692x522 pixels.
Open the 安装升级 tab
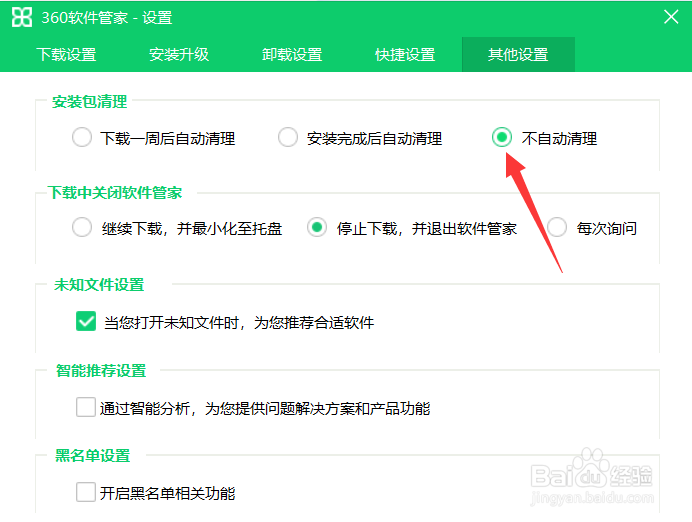(179, 55)
